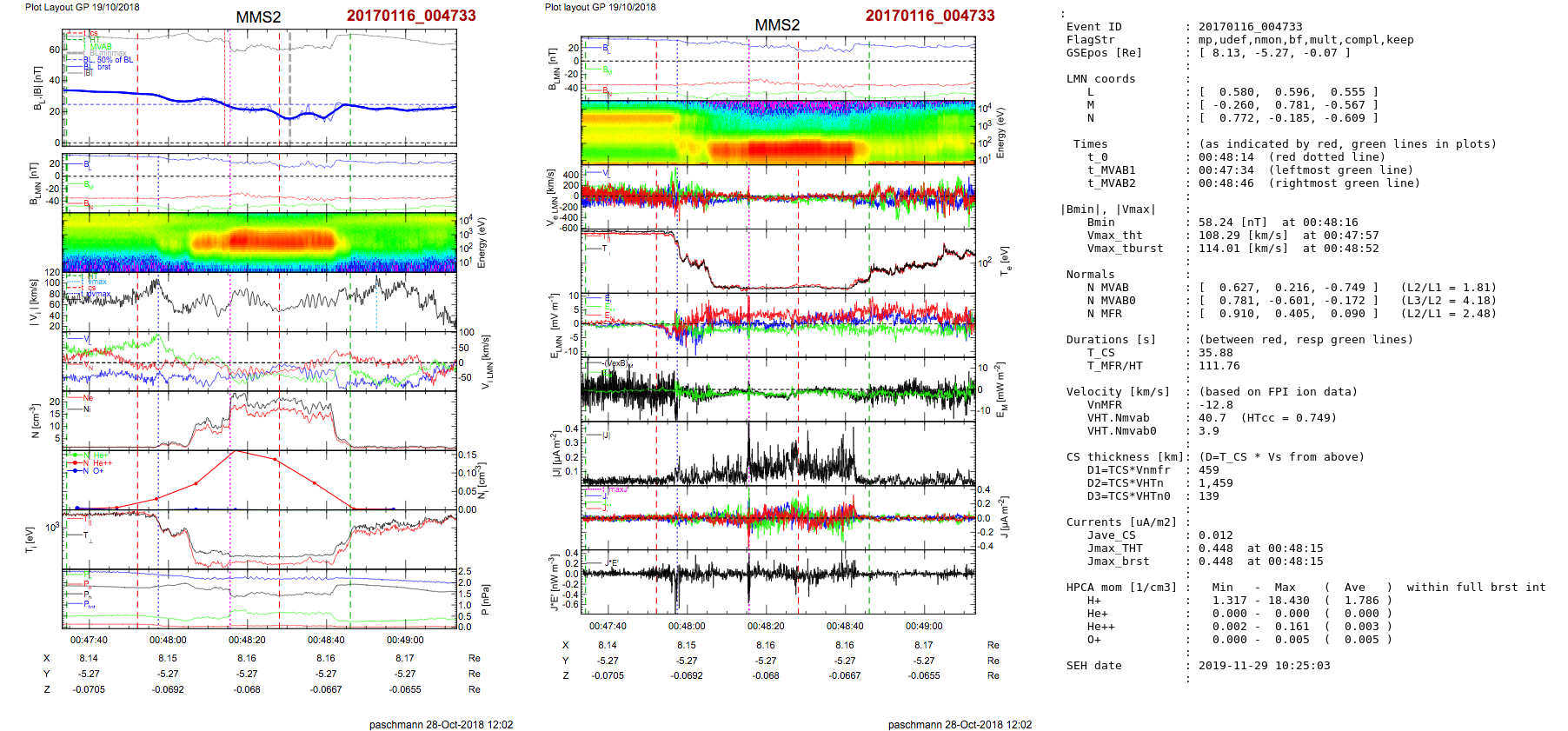Screen dimensions: 1568x731
Task: Click N MVAB normal '[ 0.627, 0.216, -0.749 ]'
Action: pos(1289,288)
